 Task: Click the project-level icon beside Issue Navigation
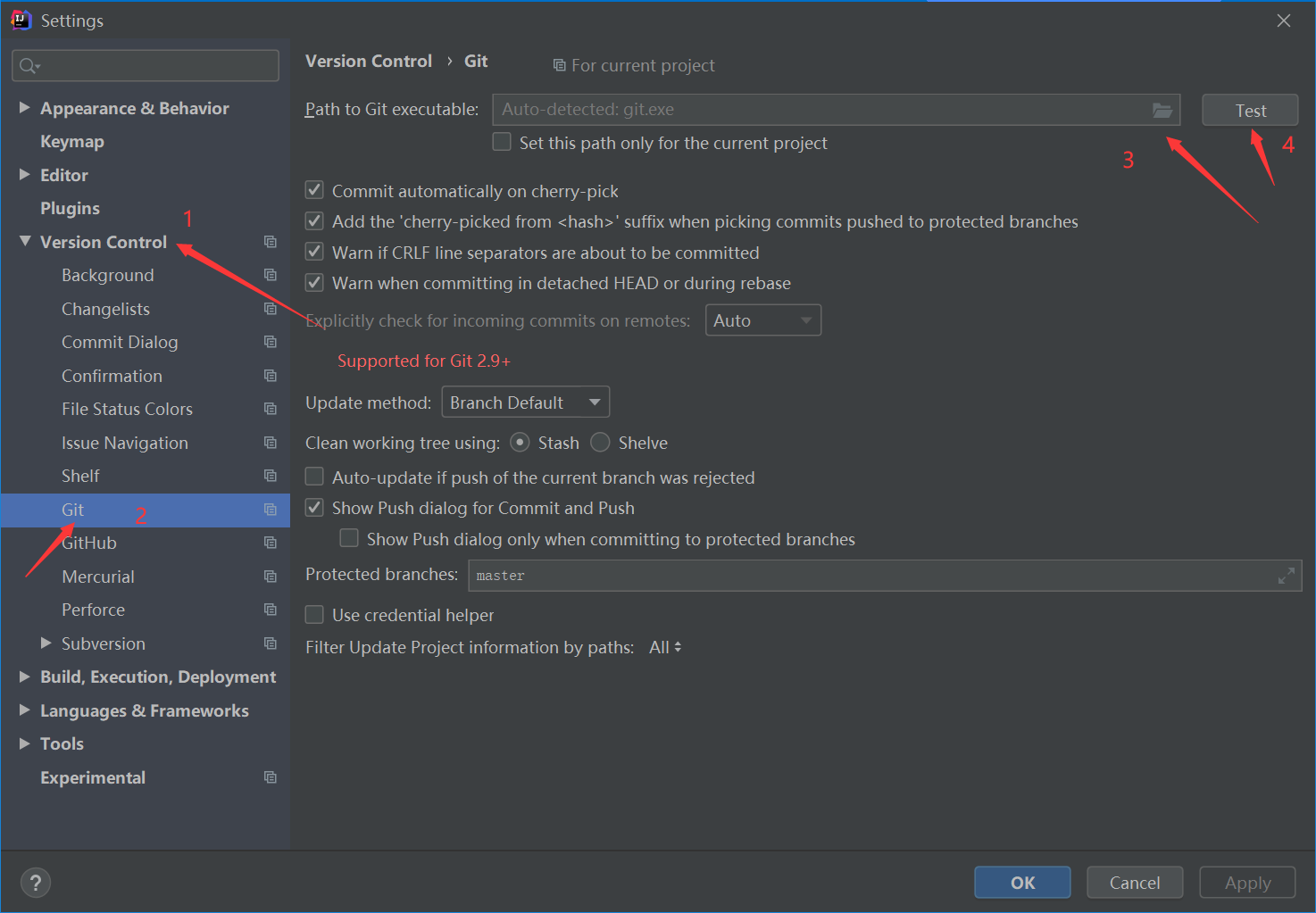click(x=271, y=443)
